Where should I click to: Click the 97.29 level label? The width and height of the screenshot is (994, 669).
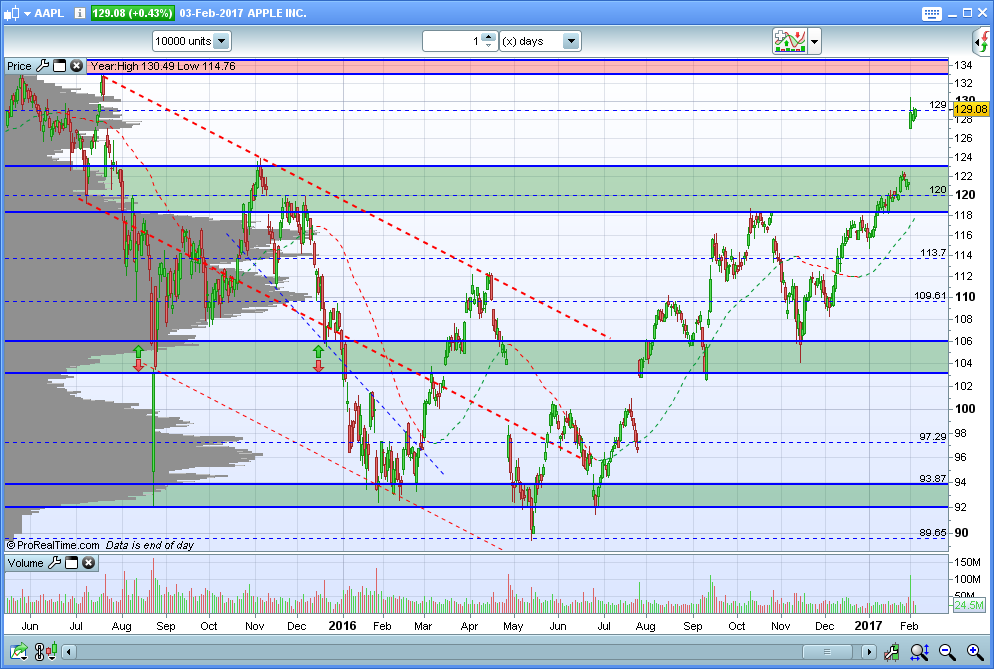coord(933,436)
